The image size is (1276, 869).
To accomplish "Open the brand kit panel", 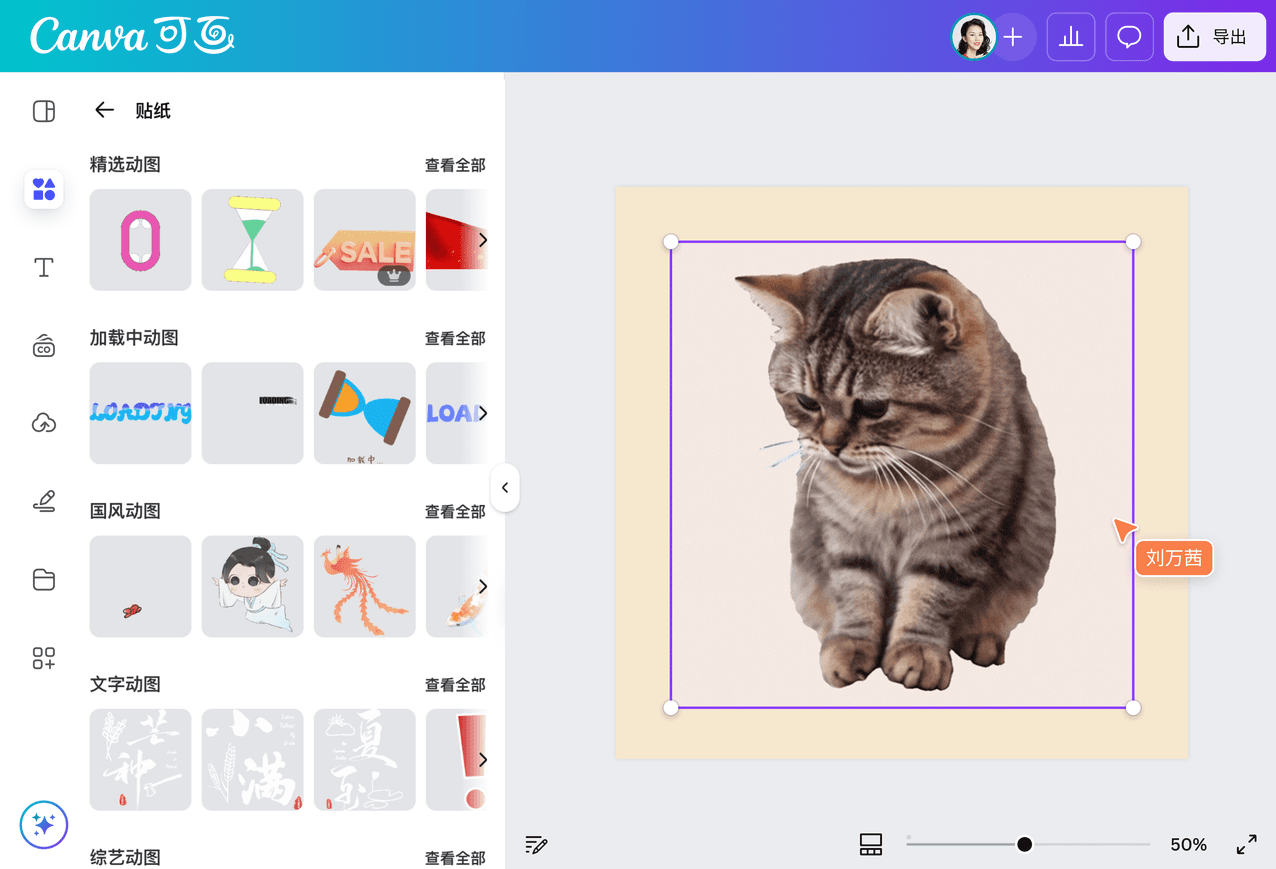I will coord(43,345).
